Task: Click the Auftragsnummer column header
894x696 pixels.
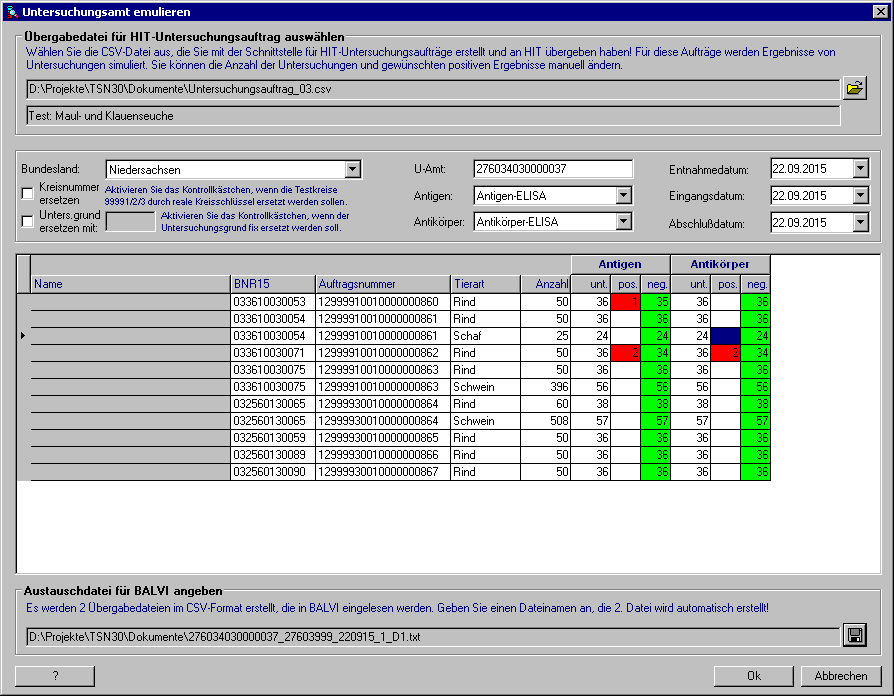Action: tap(383, 284)
